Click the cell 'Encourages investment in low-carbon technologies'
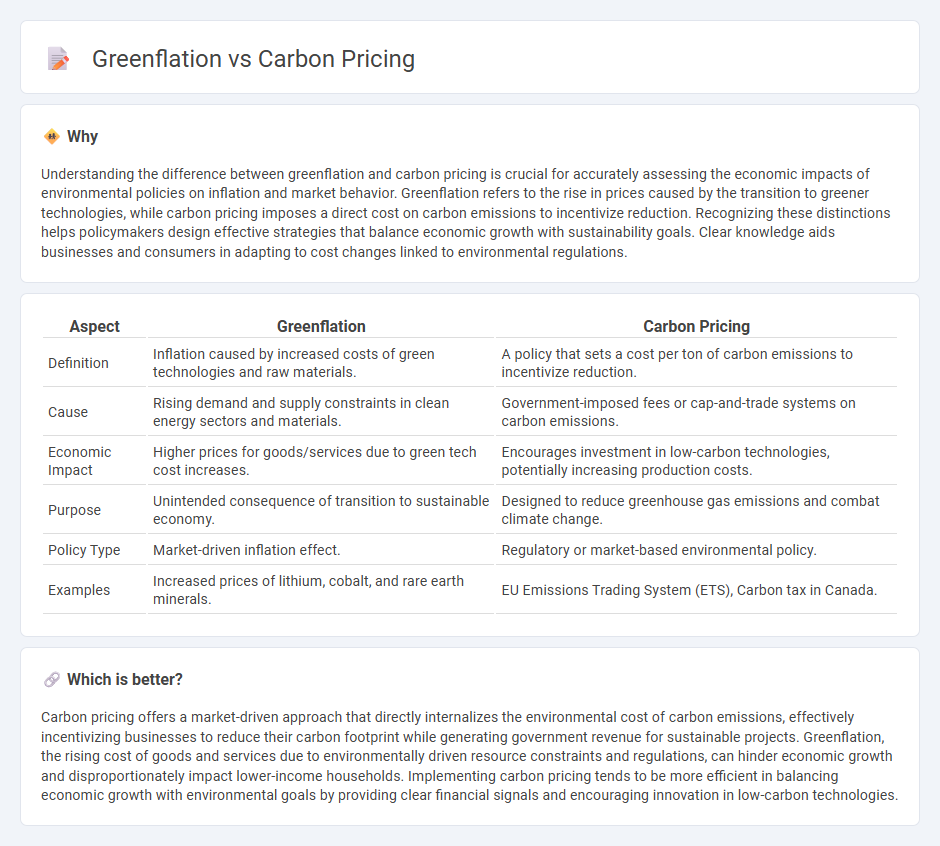Image resolution: width=940 pixels, height=846 pixels. coord(696,461)
